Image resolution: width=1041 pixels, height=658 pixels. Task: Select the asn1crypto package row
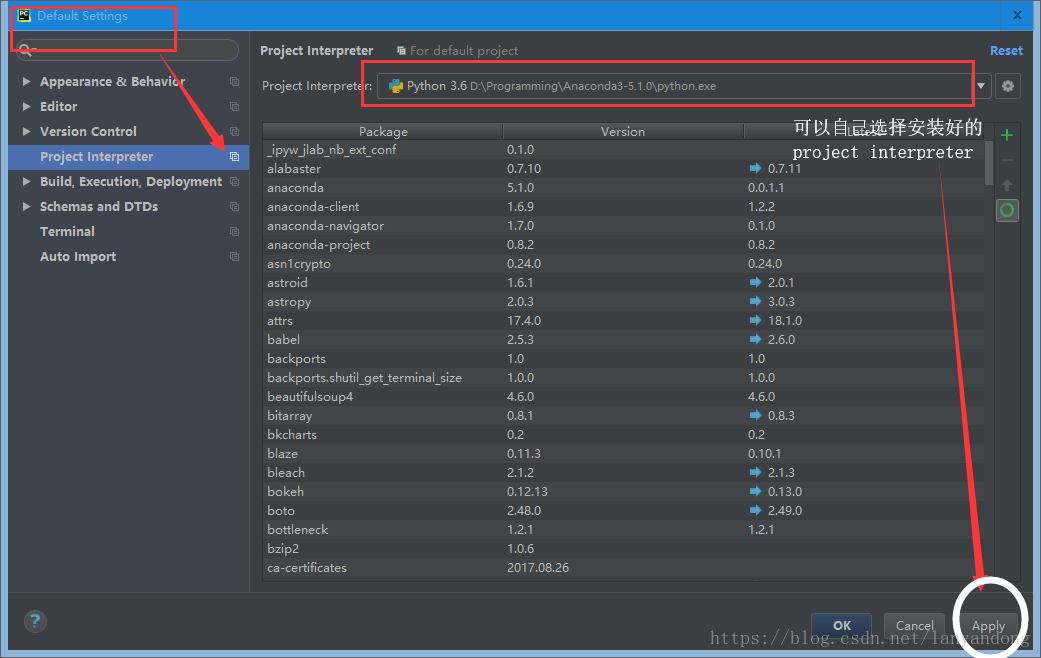point(623,264)
